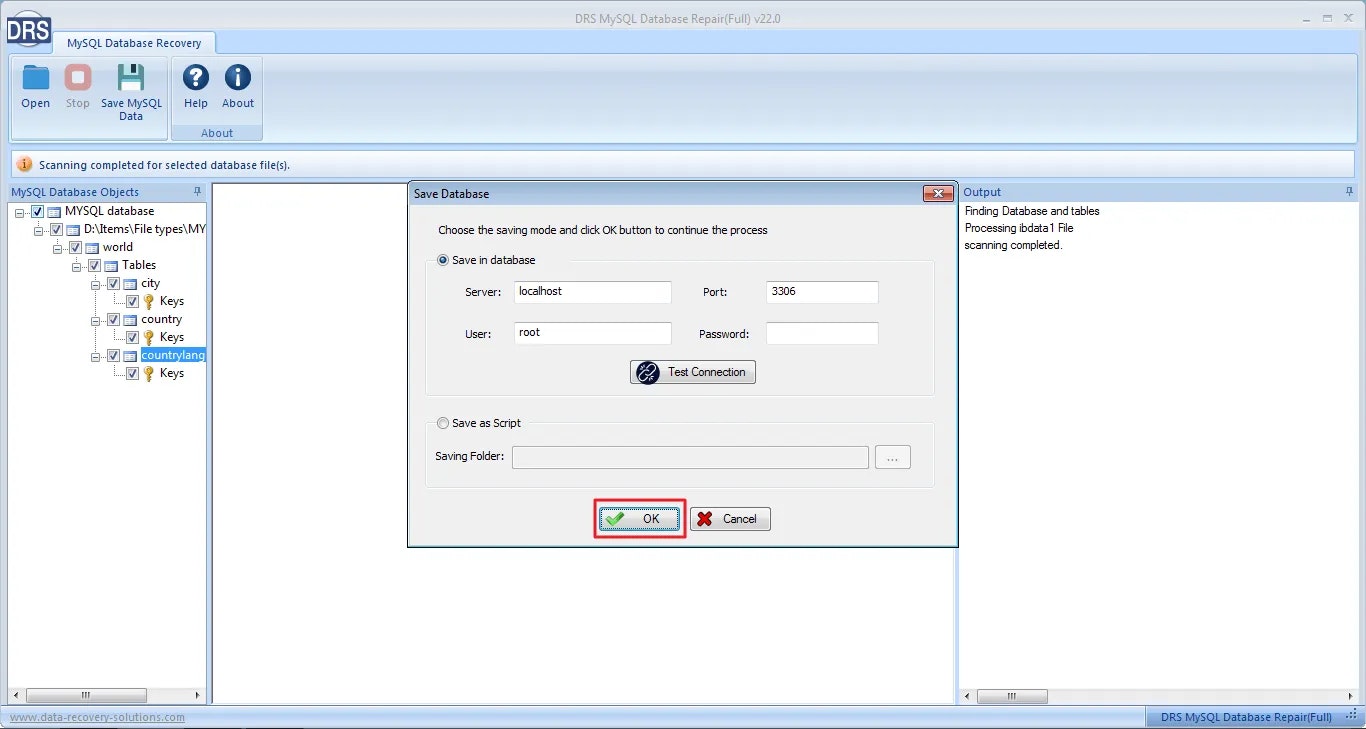Click the Open folder icon
The height and width of the screenshot is (729, 1366).
(x=36, y=77)
